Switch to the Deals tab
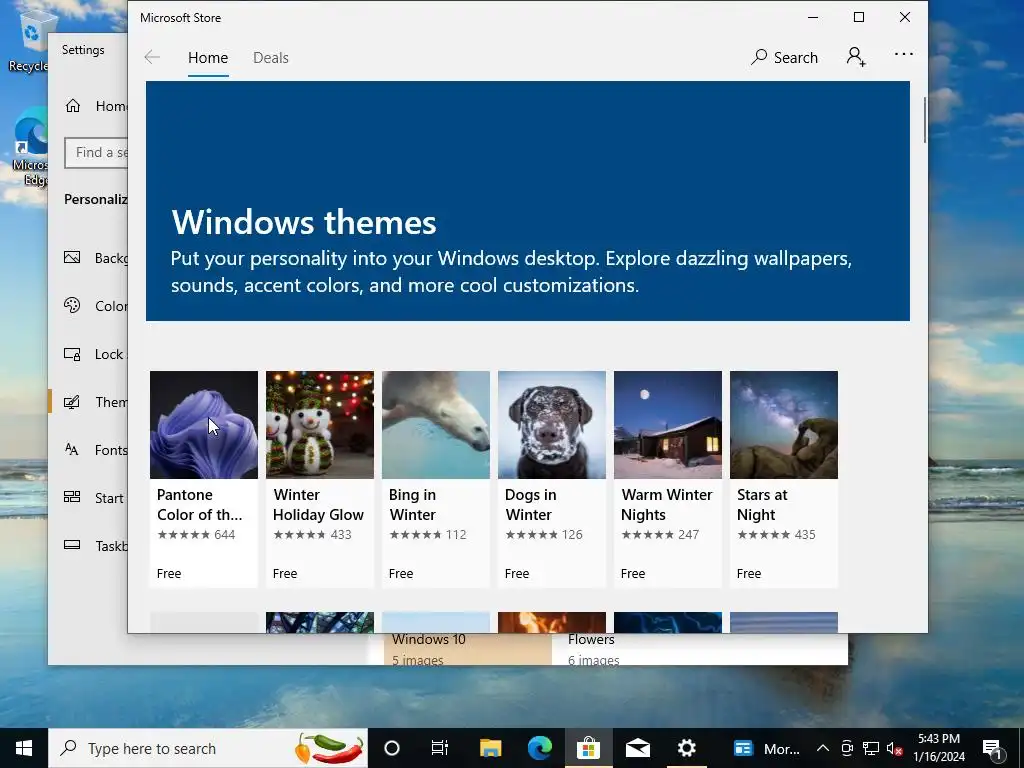Screen dimensions: 1024x768 (270, 57)
